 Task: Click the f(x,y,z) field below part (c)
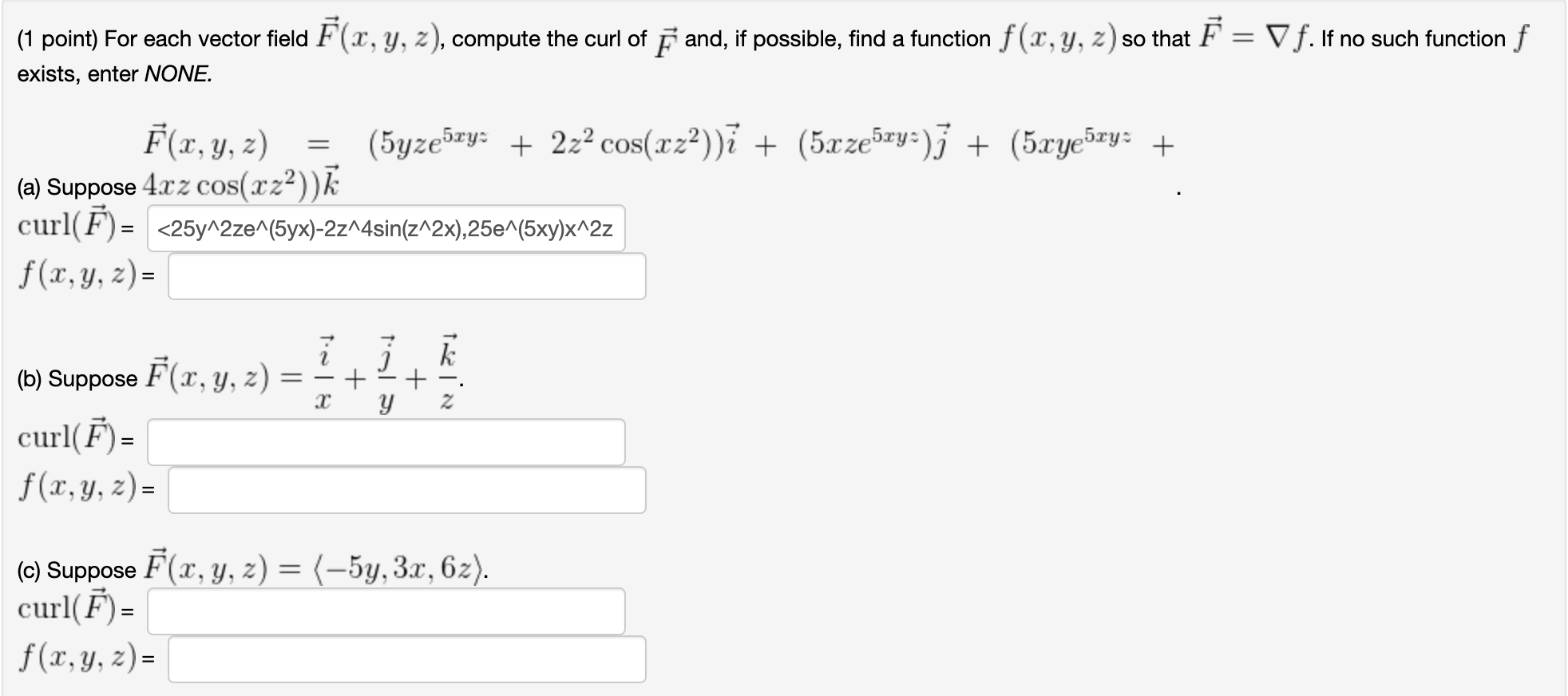[407, 660]
